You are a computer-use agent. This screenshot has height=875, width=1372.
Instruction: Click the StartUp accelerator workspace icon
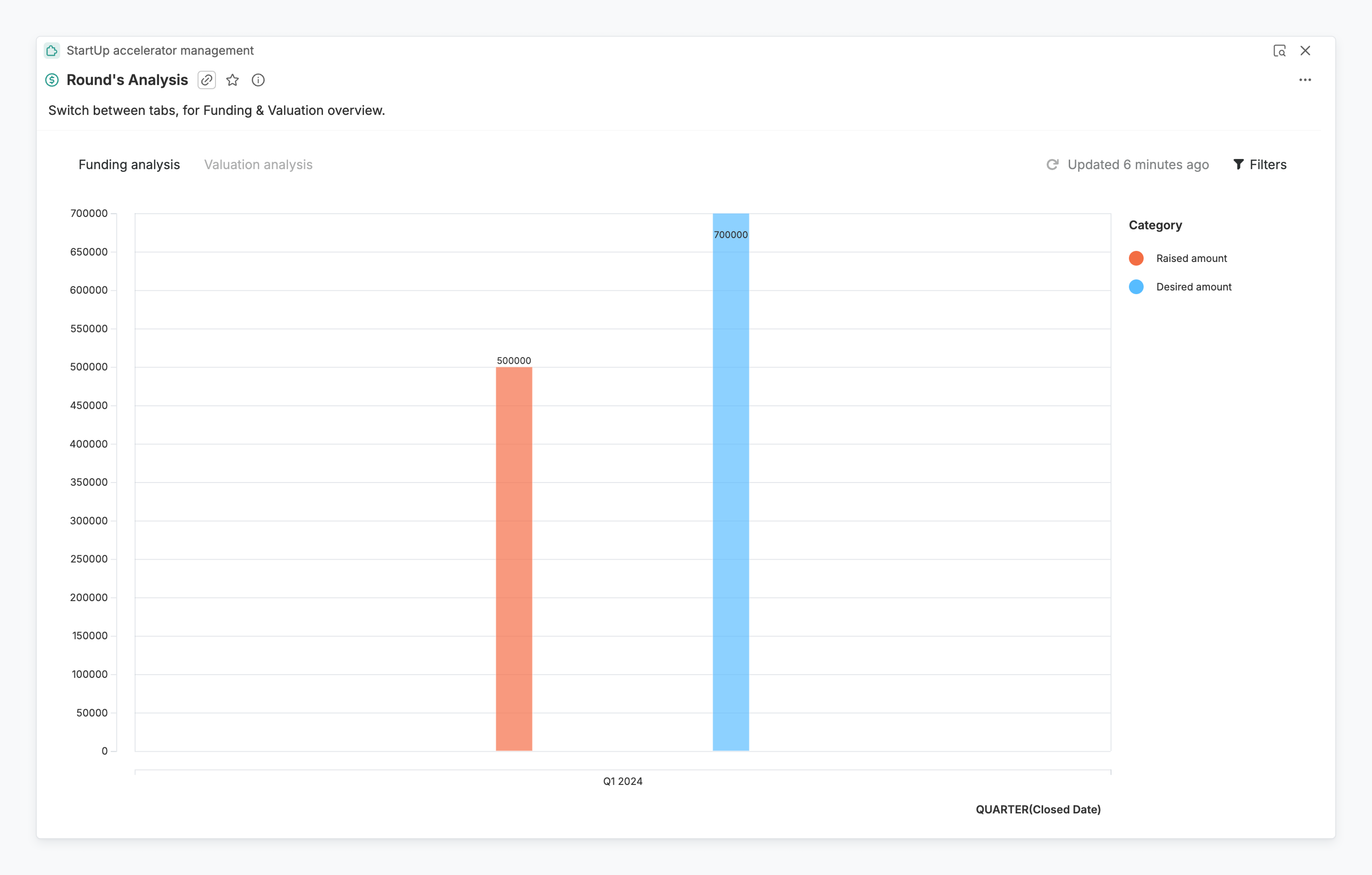pos(52,51)
